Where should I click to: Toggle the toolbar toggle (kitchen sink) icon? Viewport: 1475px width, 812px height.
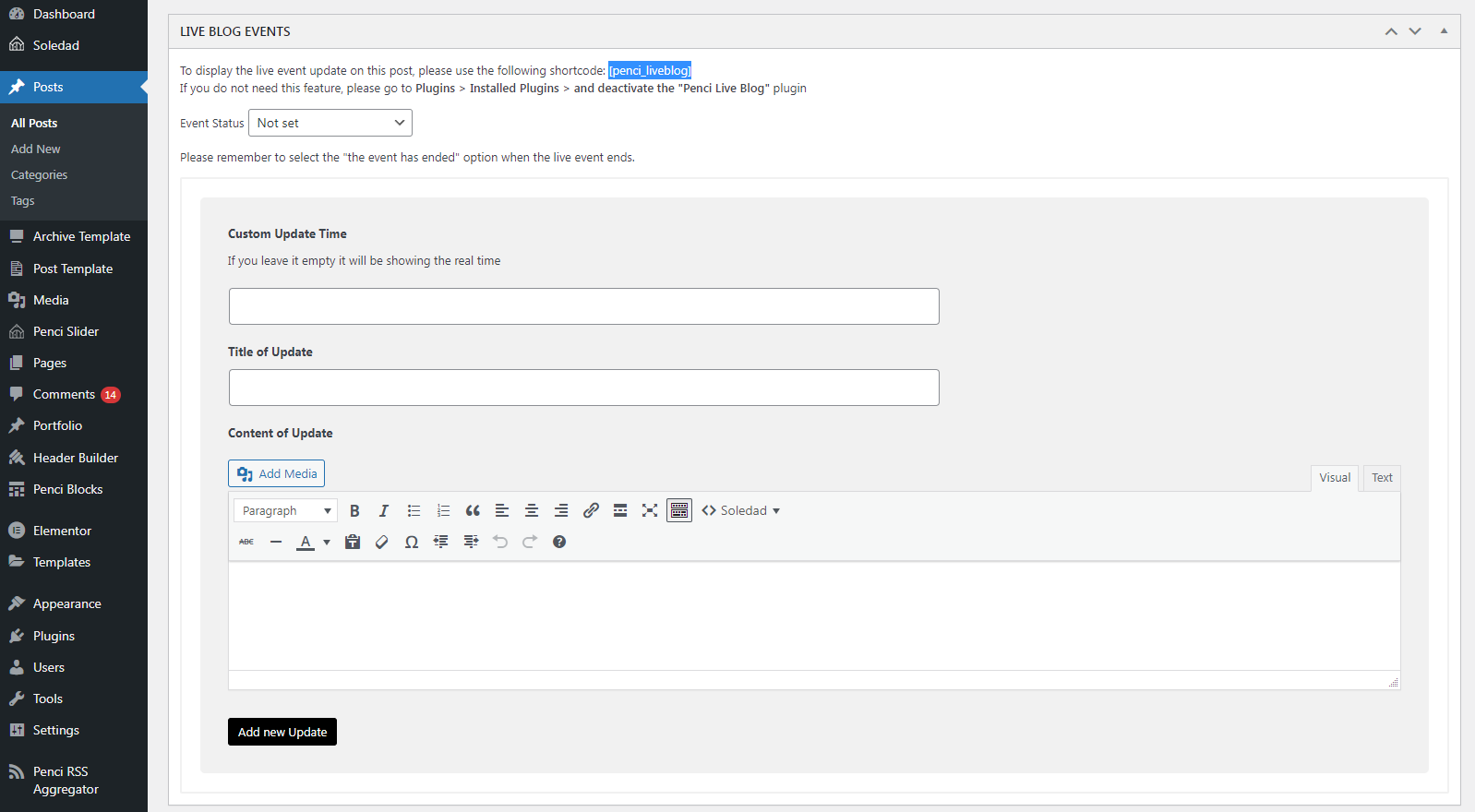679,510
